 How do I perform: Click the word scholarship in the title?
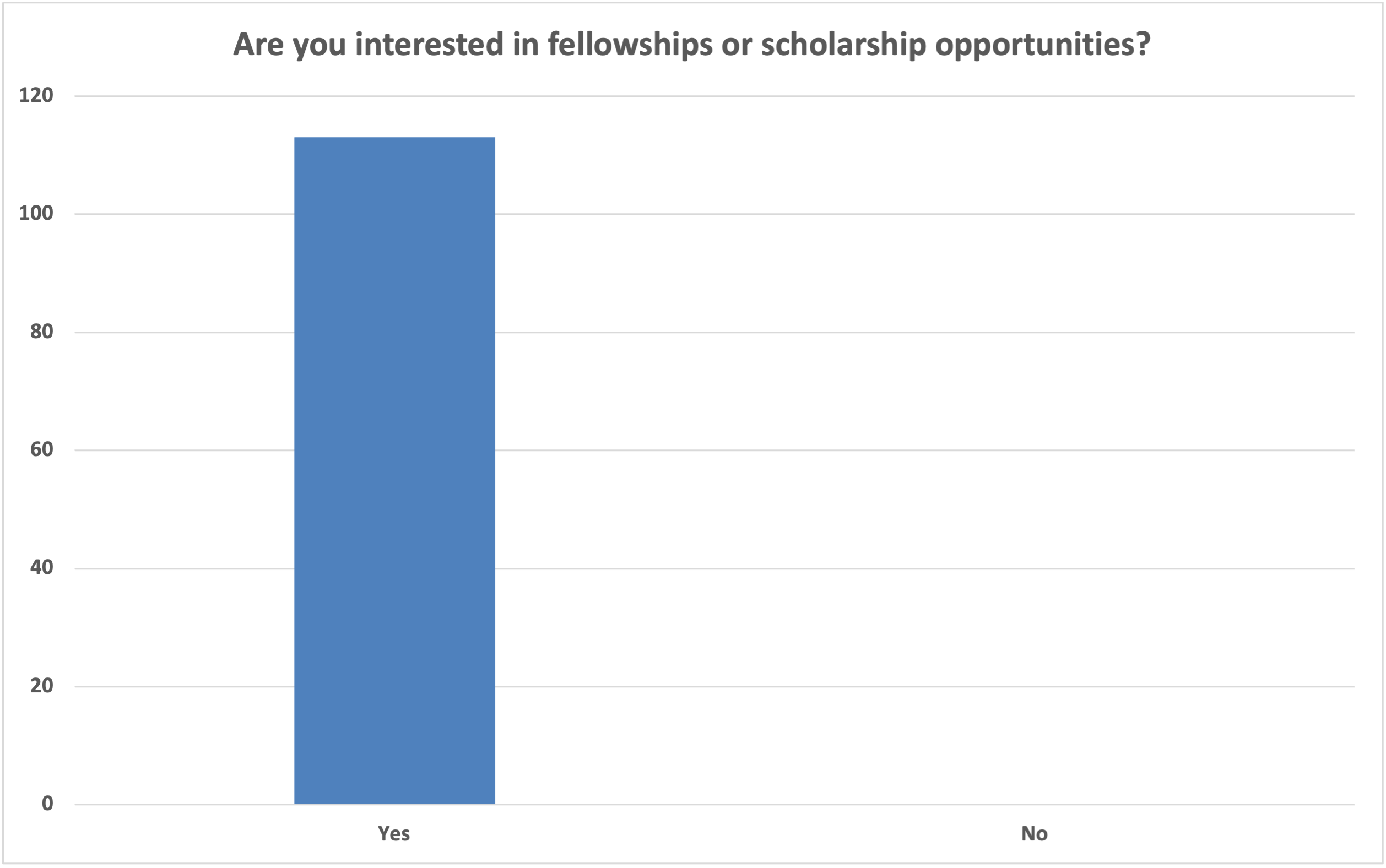coord(843,45)
